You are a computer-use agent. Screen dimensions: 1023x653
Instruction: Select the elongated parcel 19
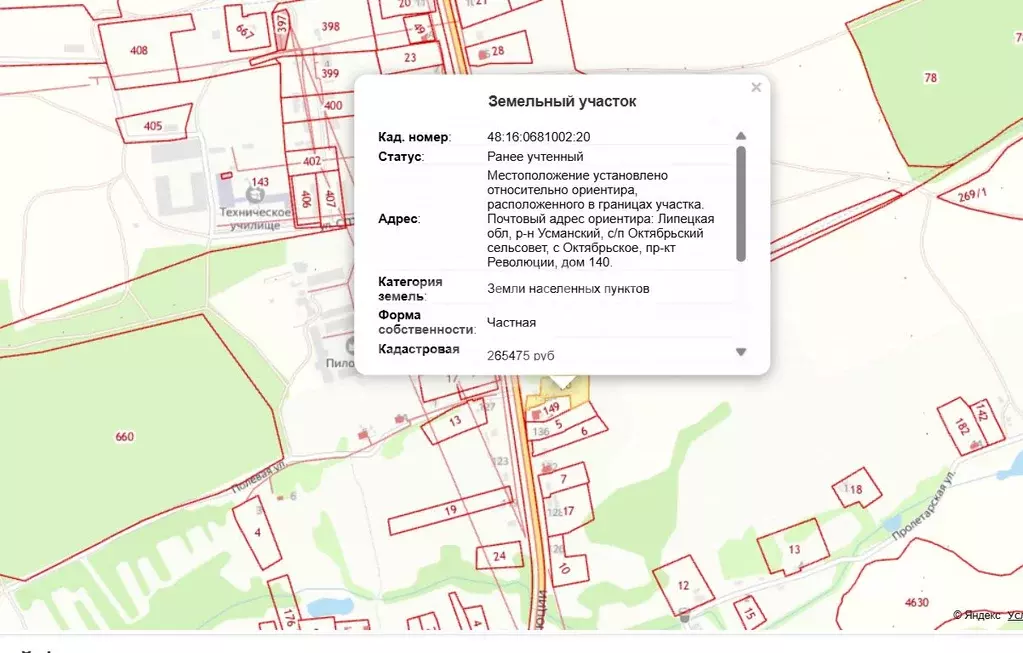pos(450,510)
